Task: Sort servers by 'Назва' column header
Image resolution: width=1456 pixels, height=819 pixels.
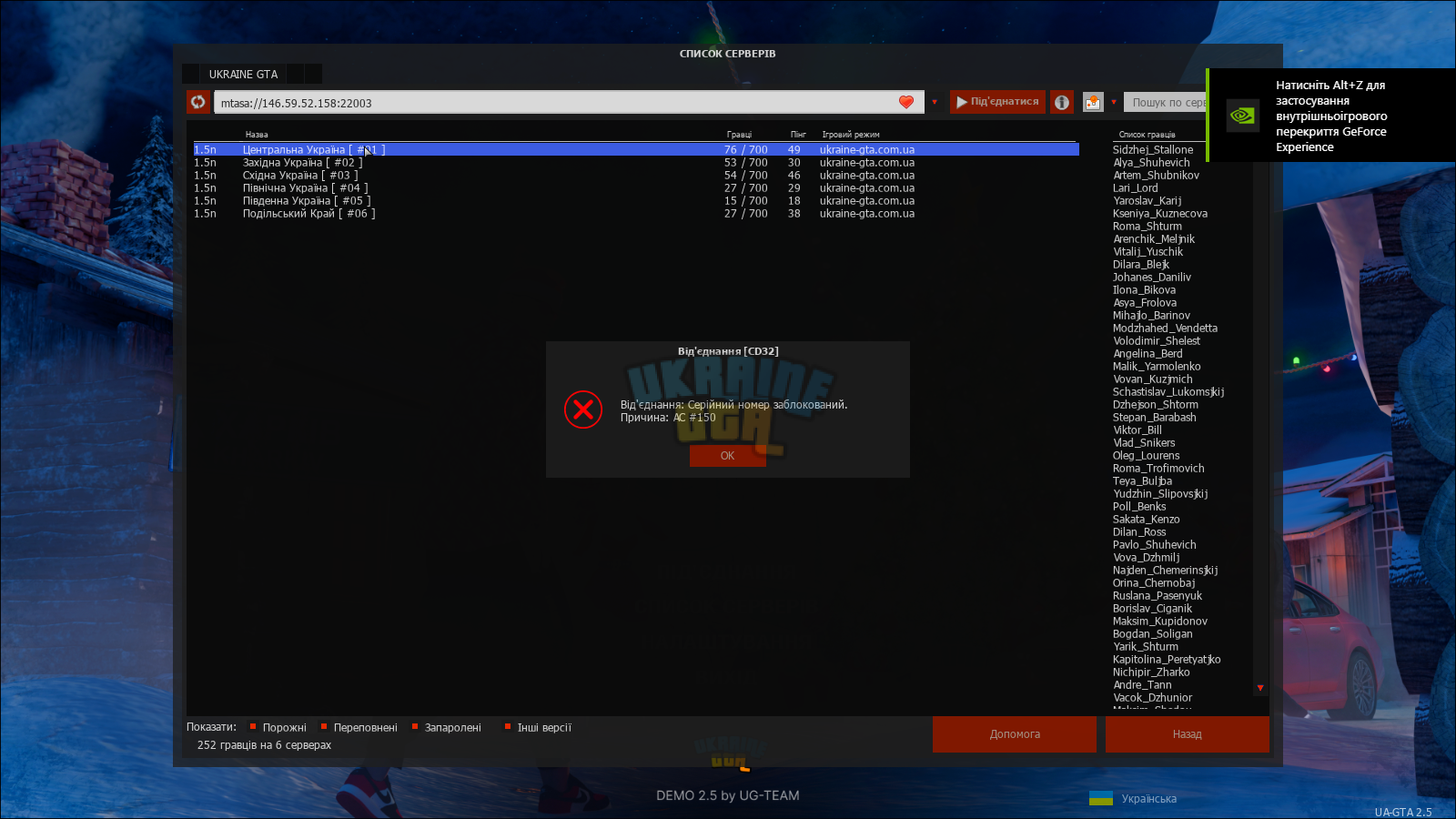Action: [257, 135]
